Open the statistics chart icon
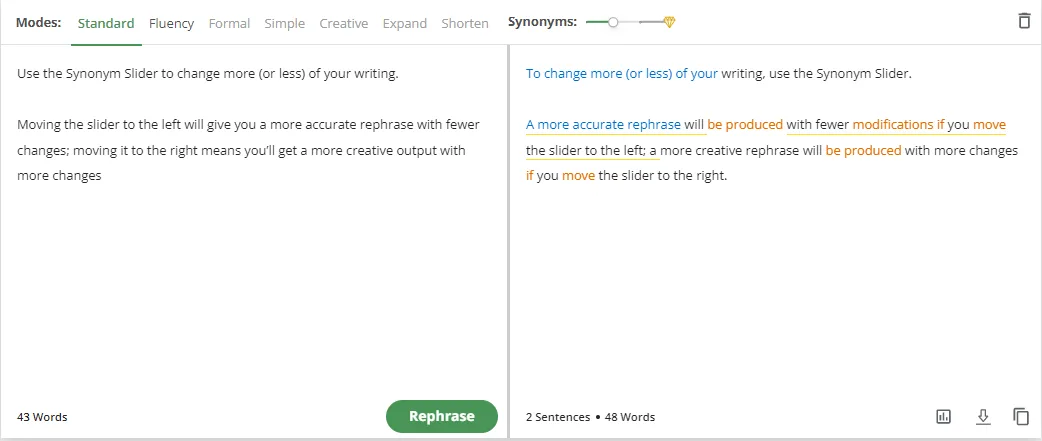This screenshot has height=441, width=1042. 943,416
